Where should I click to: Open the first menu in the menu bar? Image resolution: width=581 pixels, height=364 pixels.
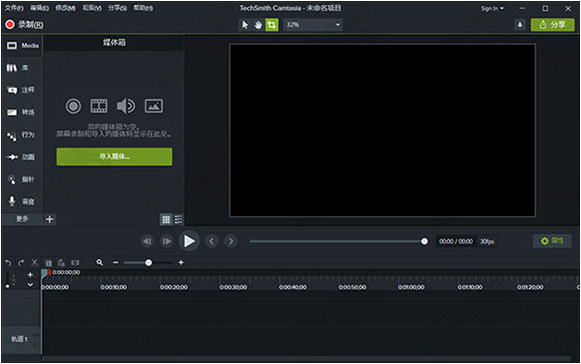pos(14,8)
